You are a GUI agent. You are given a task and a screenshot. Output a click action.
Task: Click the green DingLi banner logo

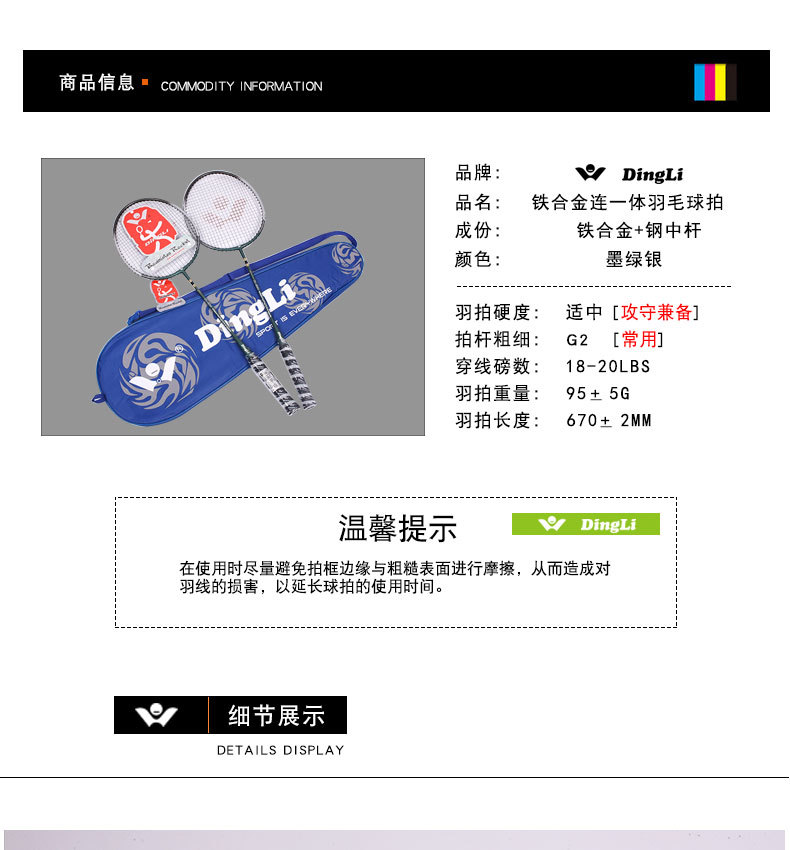586,524
